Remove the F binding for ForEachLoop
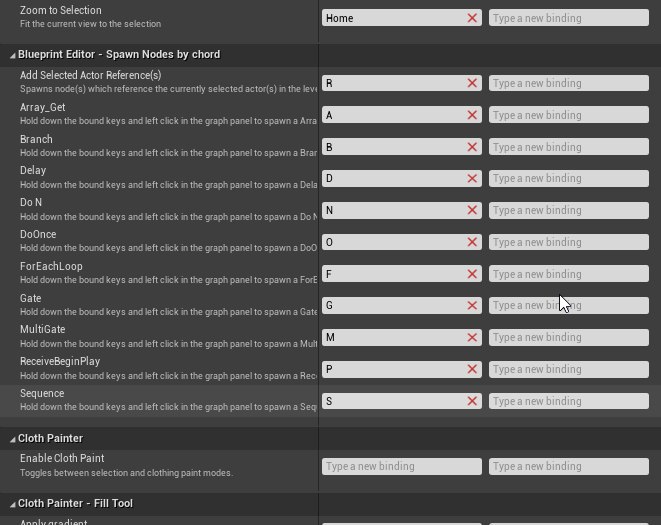Screen dimensions: 661x525 tap(472, 274)
